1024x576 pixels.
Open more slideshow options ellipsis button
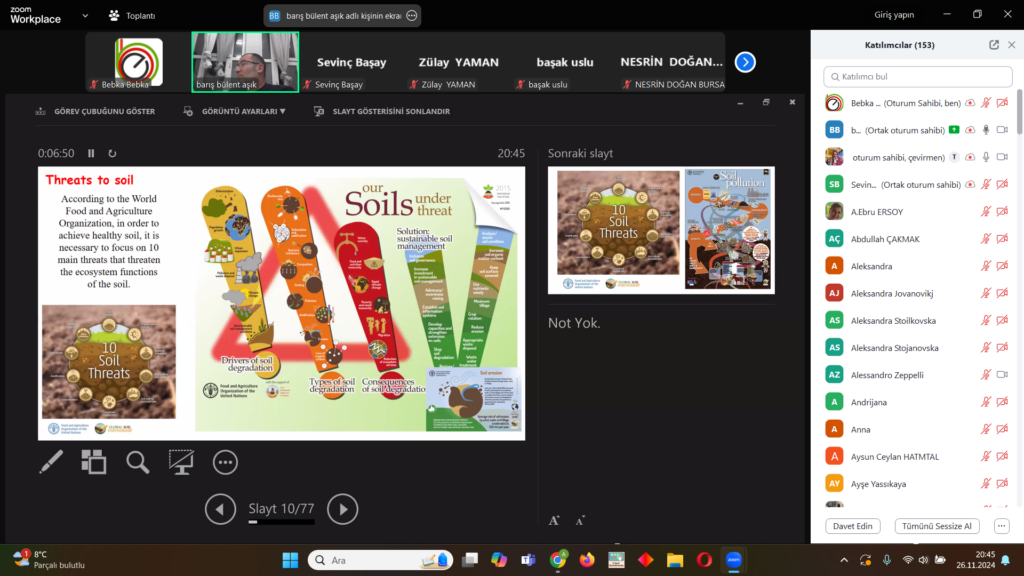(226, 461)
